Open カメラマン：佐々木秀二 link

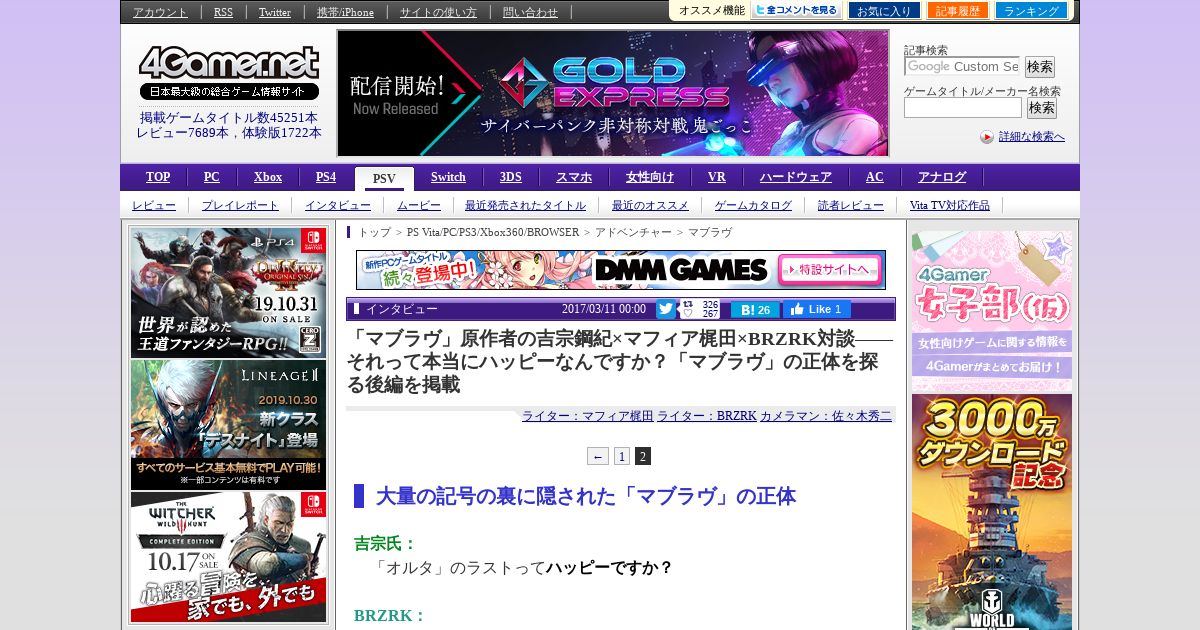pos(826,416)
